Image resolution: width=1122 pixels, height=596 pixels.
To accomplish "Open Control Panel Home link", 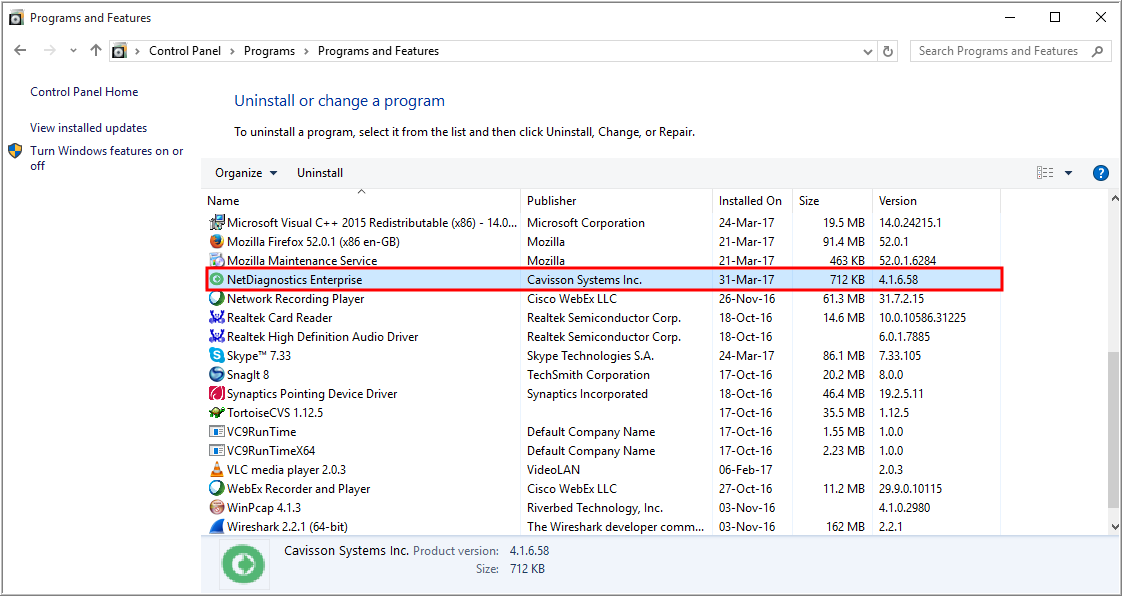I will [x=84, y=92].
